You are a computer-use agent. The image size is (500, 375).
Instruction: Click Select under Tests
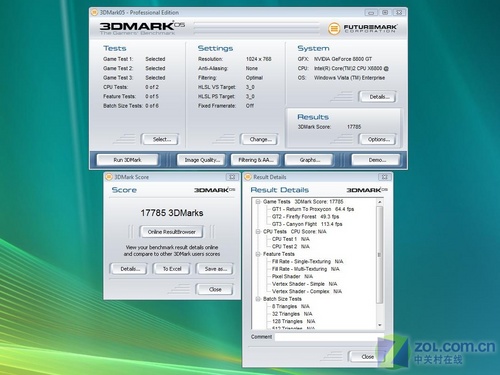point(161,139)
